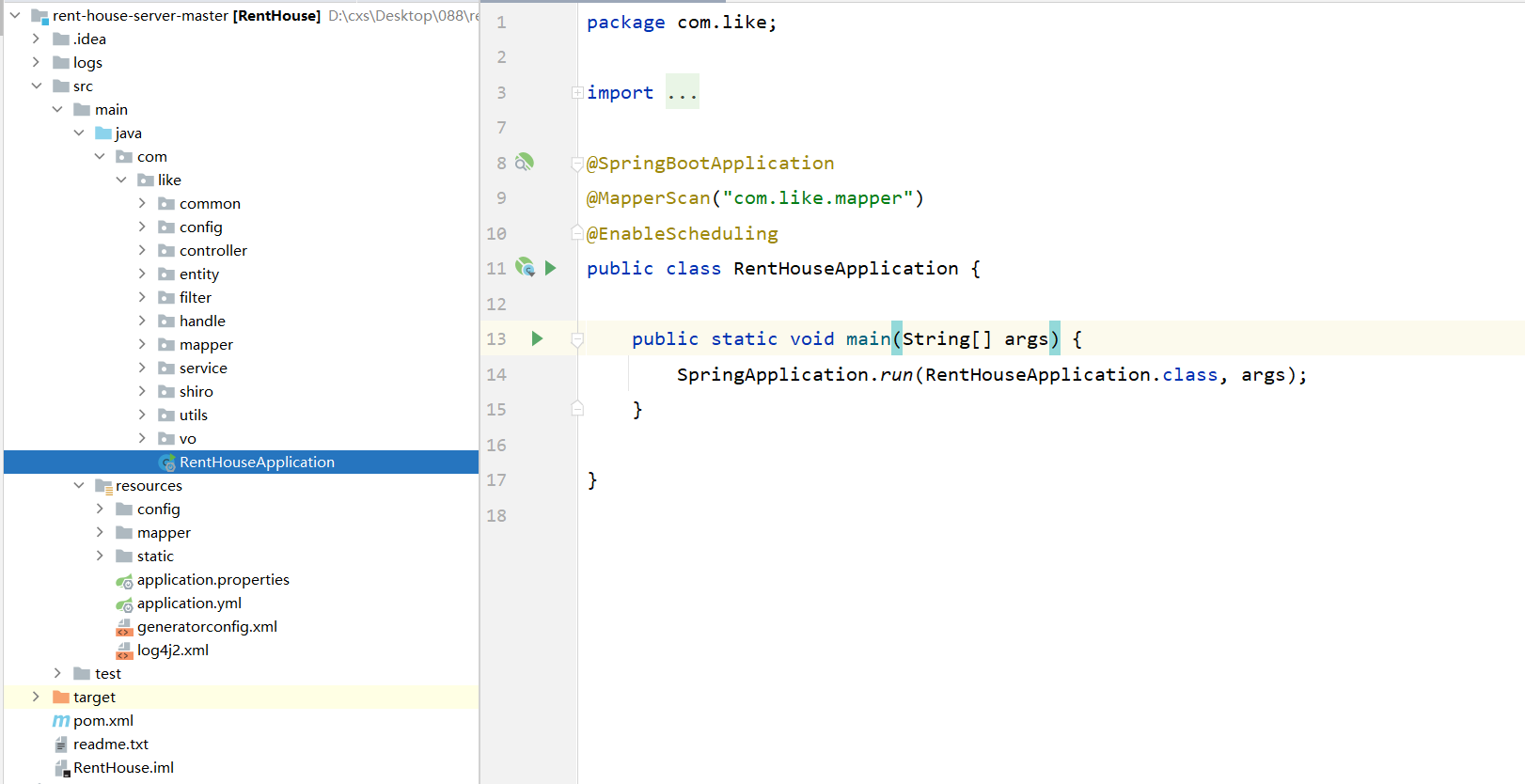Click the RentHouseApplication class name in code
This screenshot has height=784, width=1525.
846,269
